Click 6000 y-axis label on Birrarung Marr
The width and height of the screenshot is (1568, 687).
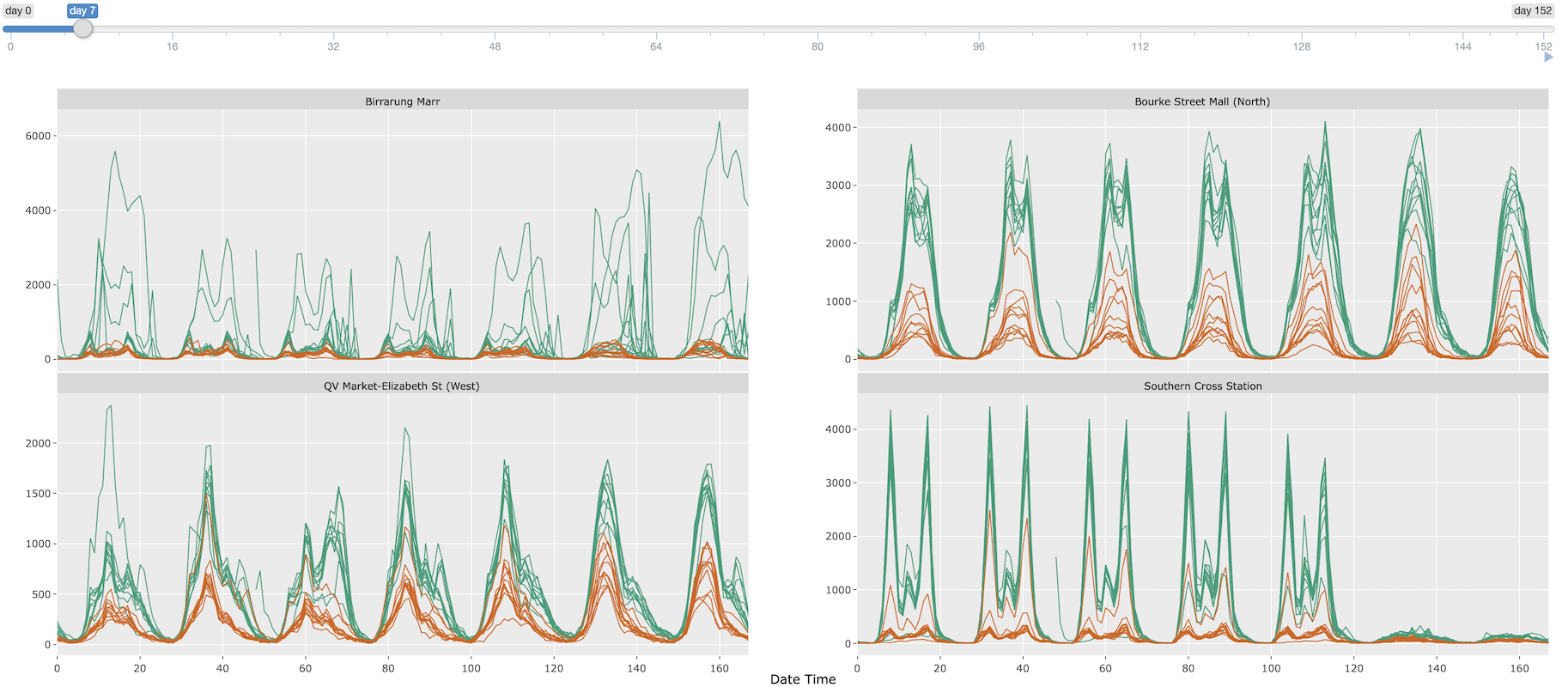[x=38, y=136]
